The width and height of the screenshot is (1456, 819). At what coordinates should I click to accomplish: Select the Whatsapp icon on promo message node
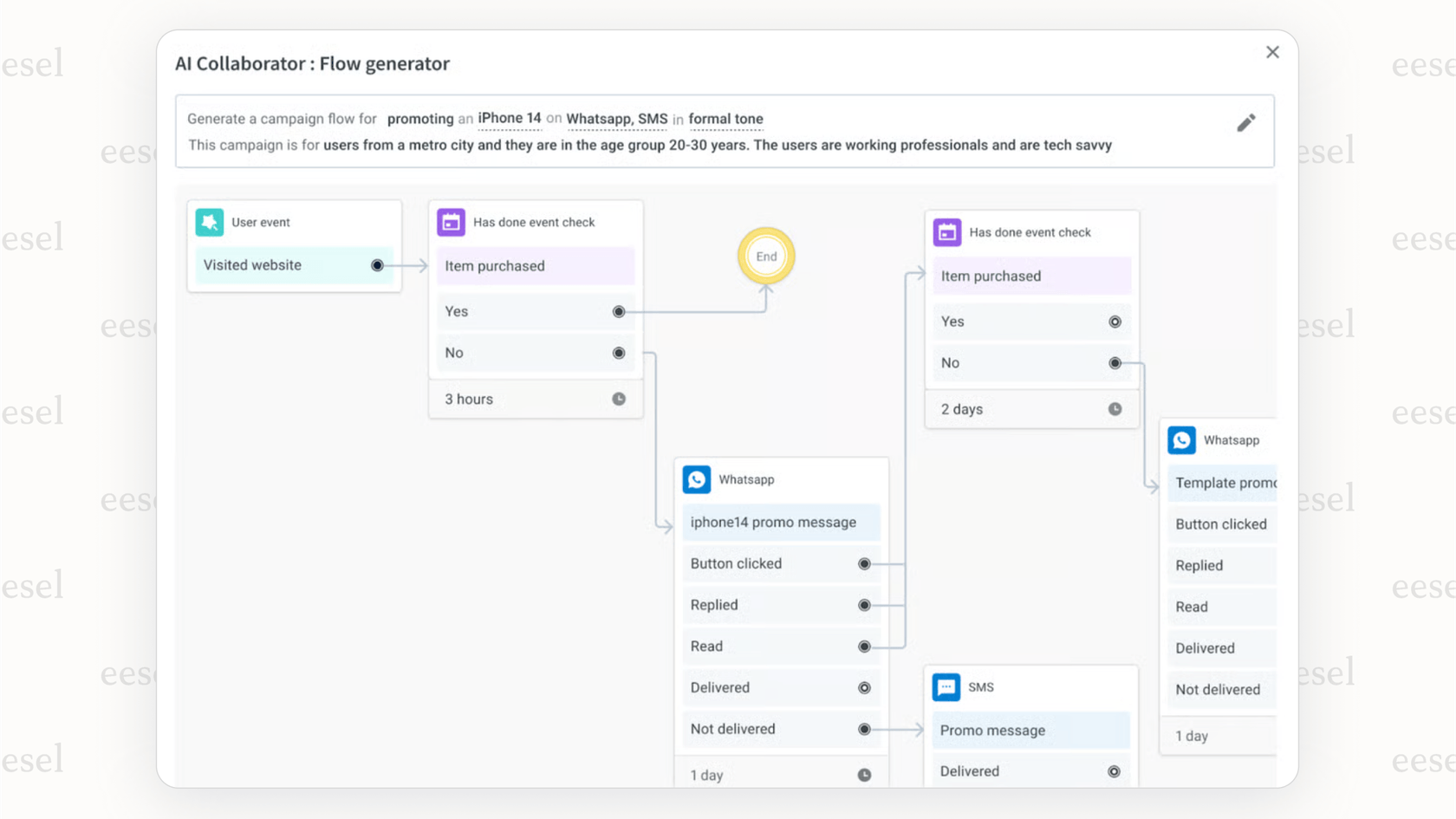pyautogui.click(x=699, y=479)
